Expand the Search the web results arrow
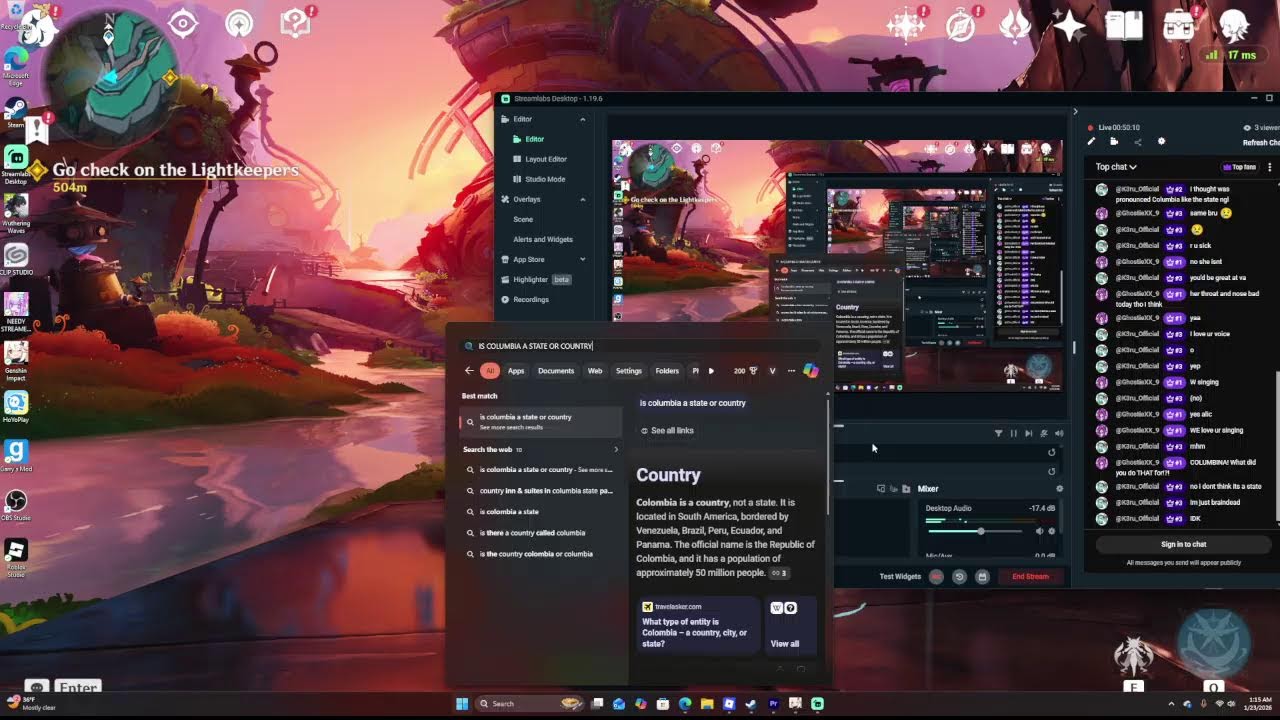The height and width of the screenshot is (720, 1280). (615, 450)
